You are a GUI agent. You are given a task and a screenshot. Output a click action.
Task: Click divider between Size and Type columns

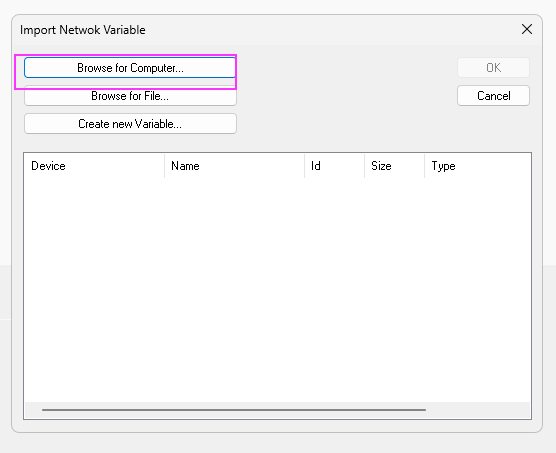click(x=424, y=166)
